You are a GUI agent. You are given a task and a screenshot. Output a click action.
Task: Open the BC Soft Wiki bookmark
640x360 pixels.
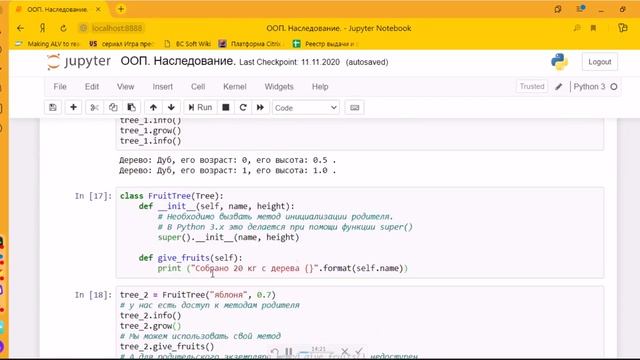pyautogui.click(x=187, y=44)
